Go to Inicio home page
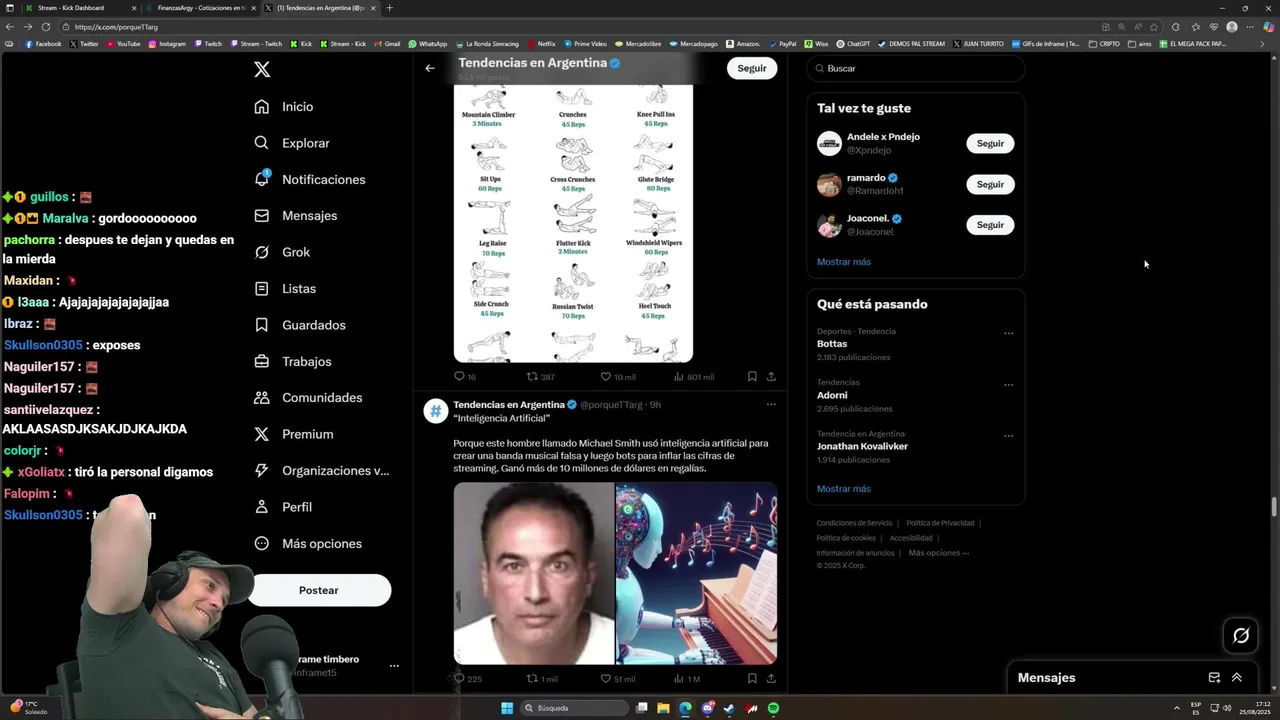Viewport: 1280px width, 720px height. [284, 107]
